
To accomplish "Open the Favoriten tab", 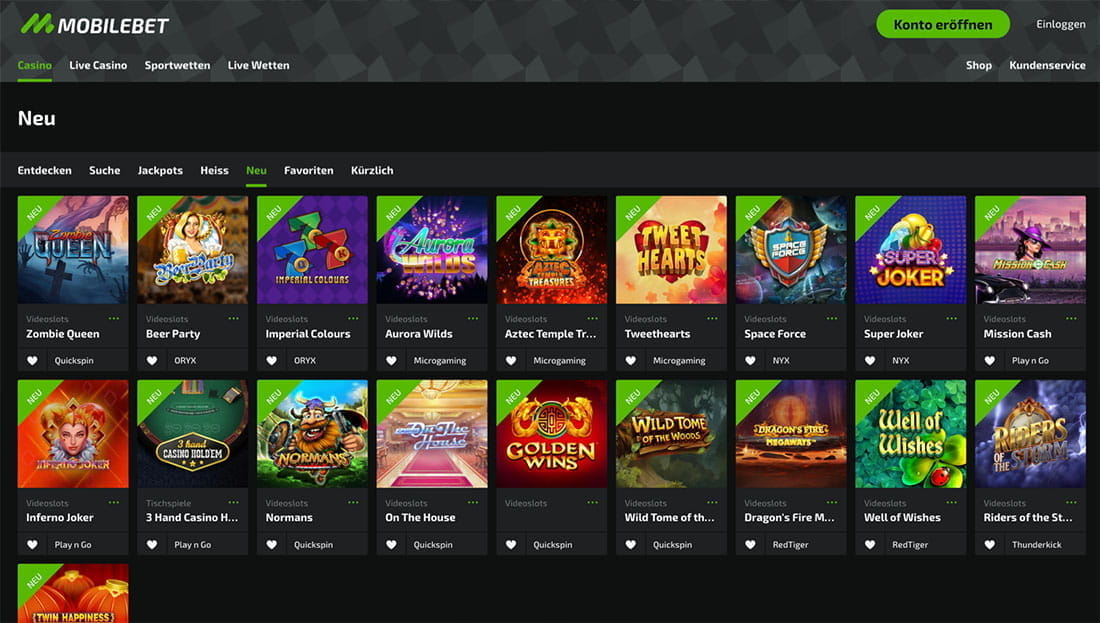I will point(309,170).
